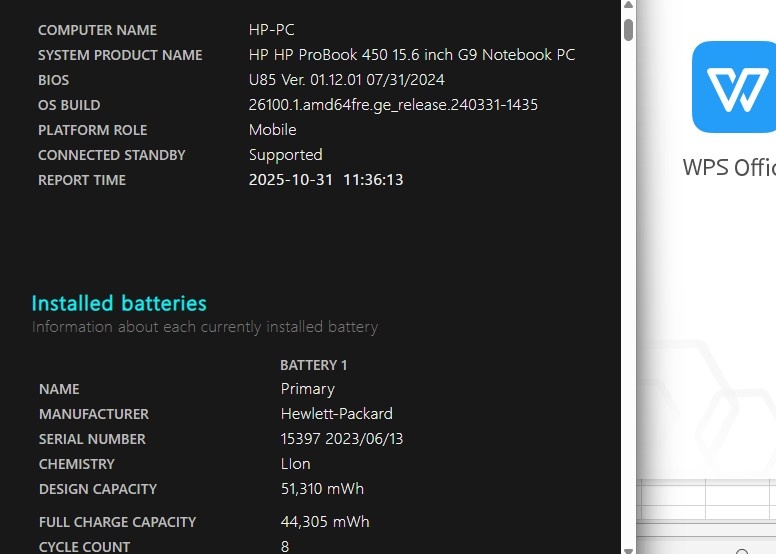The image size is (776, 554).
Task: Click the 'CHEMISTRY' label
Action: pyautogui.click(x=77, y=464)
